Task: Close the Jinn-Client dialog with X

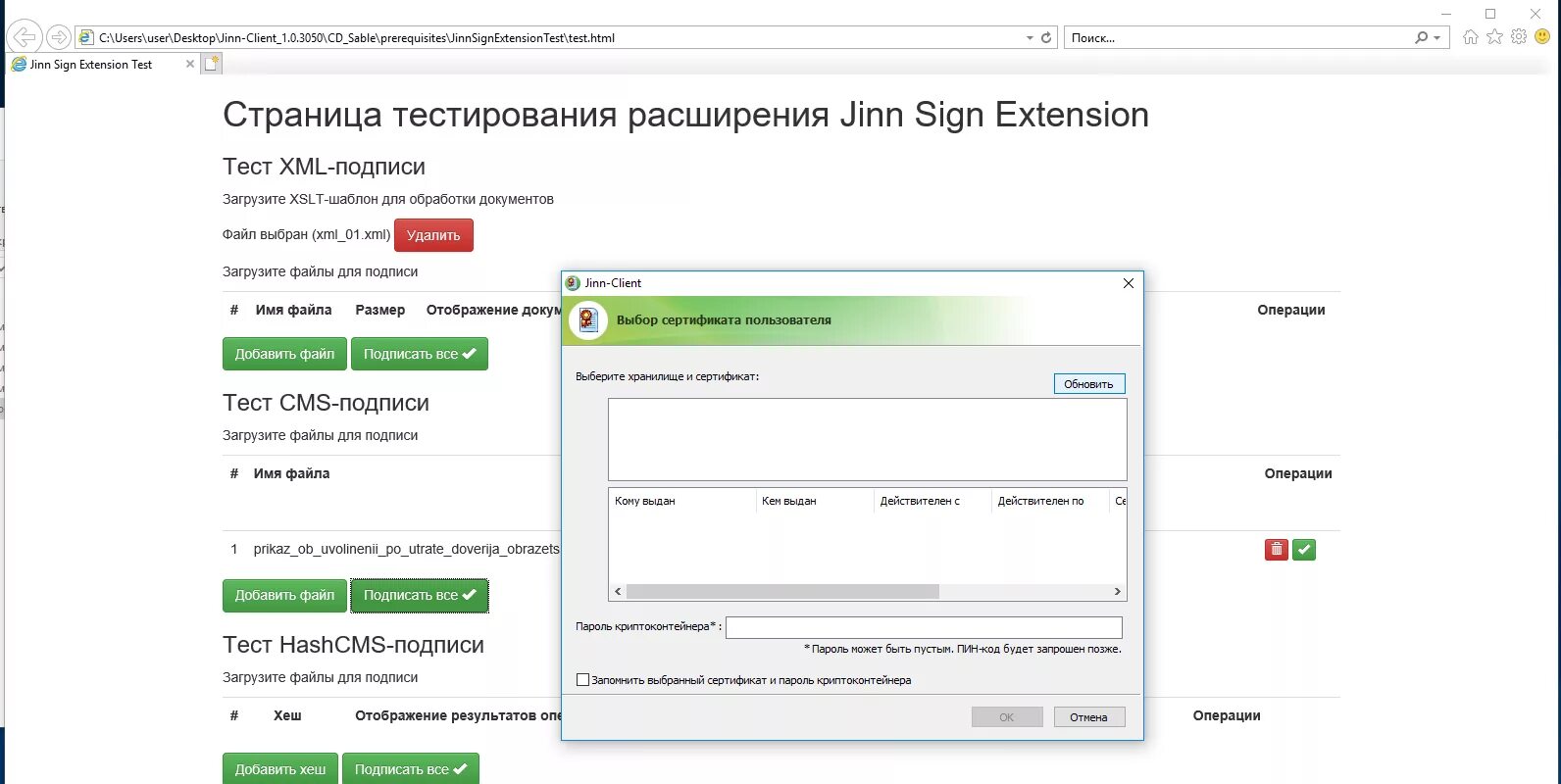Action: [1128, 283]
